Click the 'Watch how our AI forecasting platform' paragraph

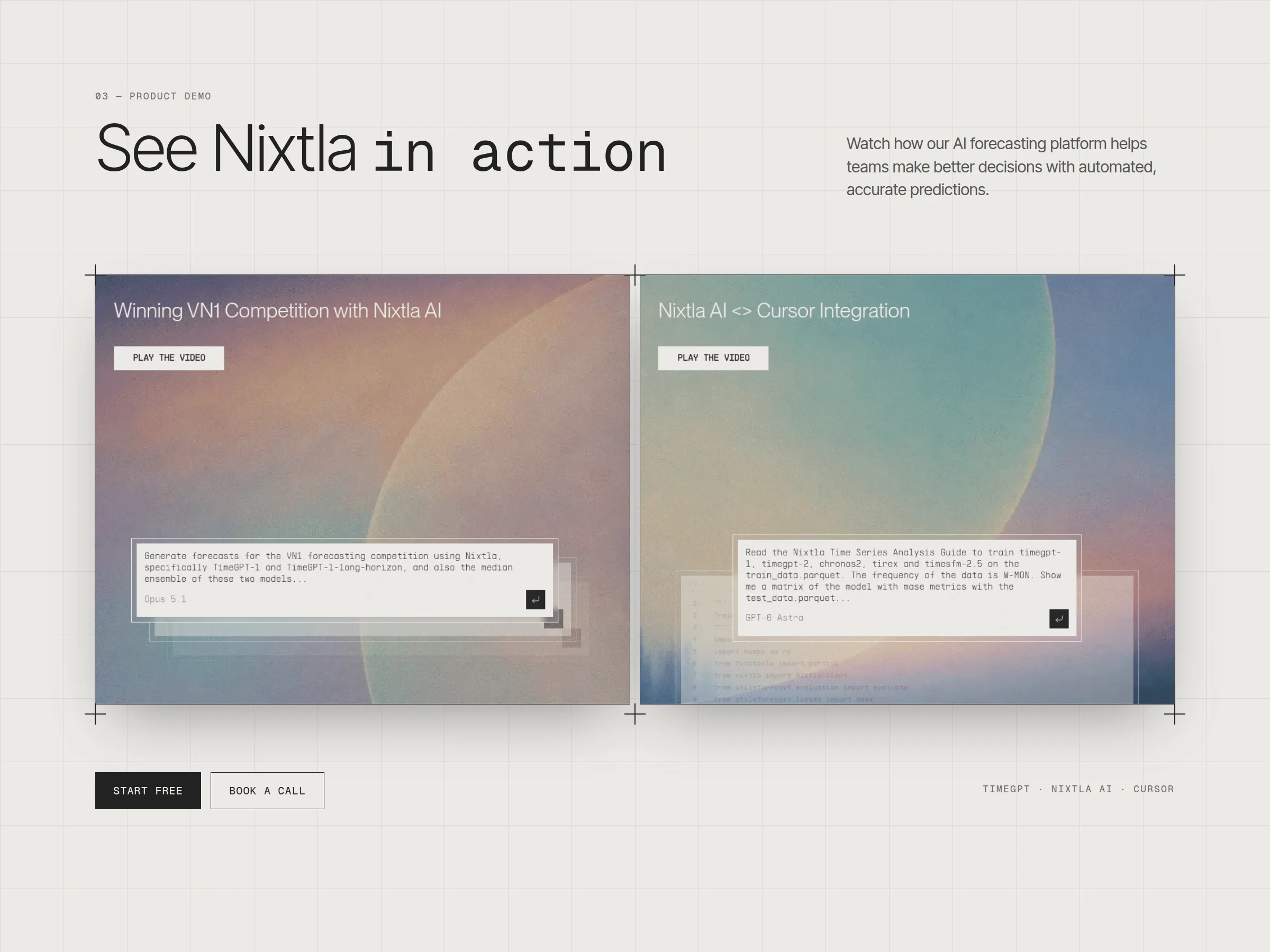tap(1001, 167)
